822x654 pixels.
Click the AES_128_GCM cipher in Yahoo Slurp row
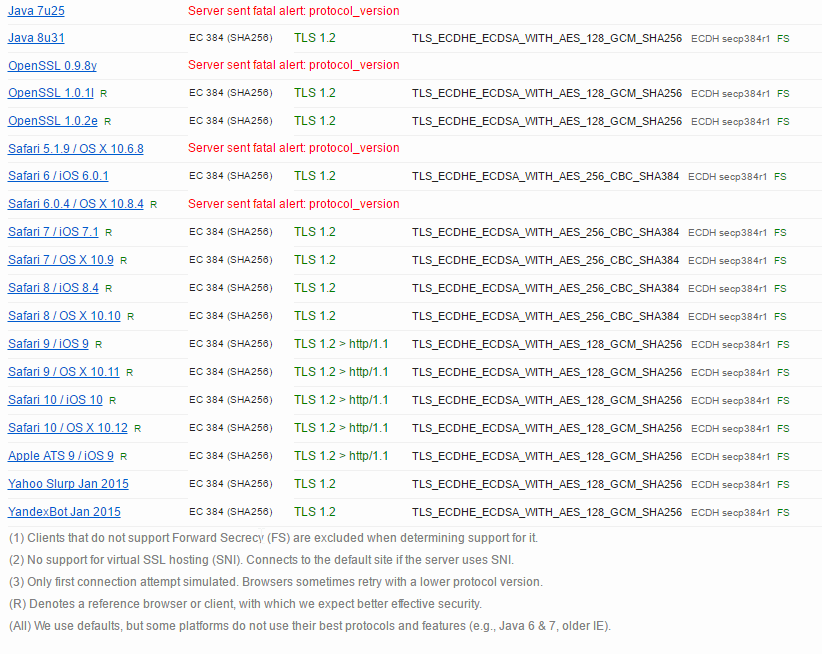point(547,484)
